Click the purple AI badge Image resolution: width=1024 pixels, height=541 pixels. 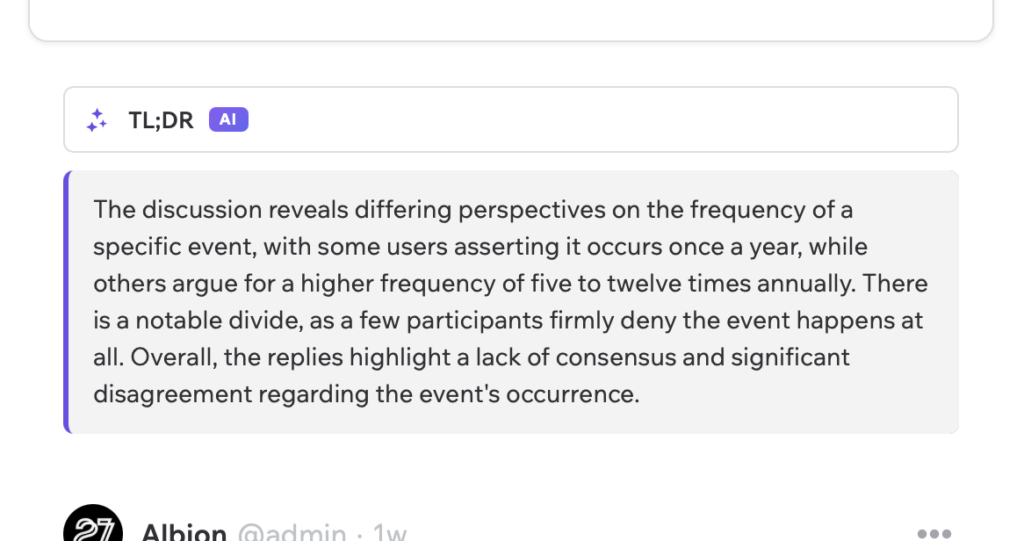pos(228,120)
